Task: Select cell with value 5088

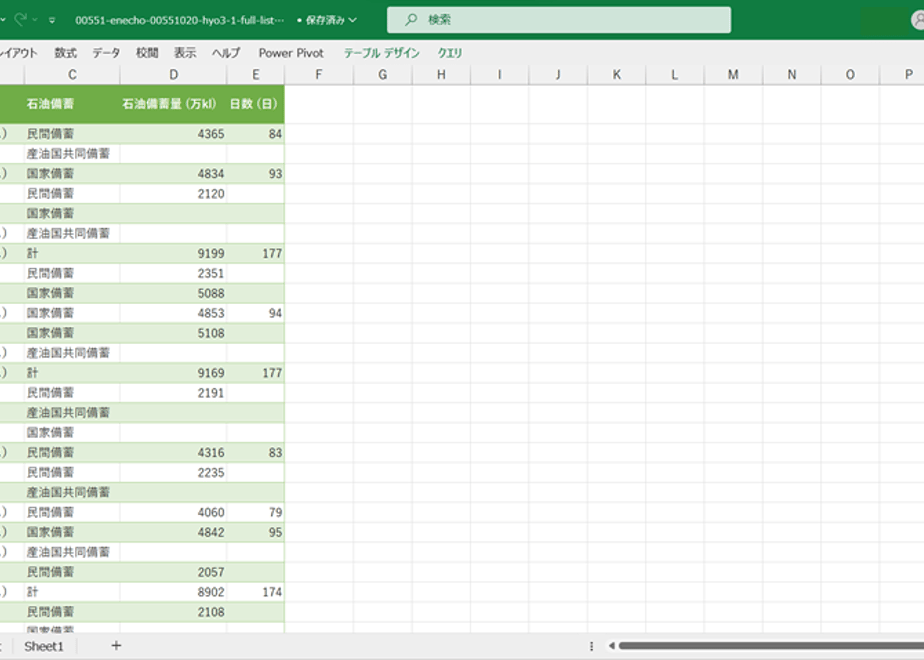Action: (173, 293)
